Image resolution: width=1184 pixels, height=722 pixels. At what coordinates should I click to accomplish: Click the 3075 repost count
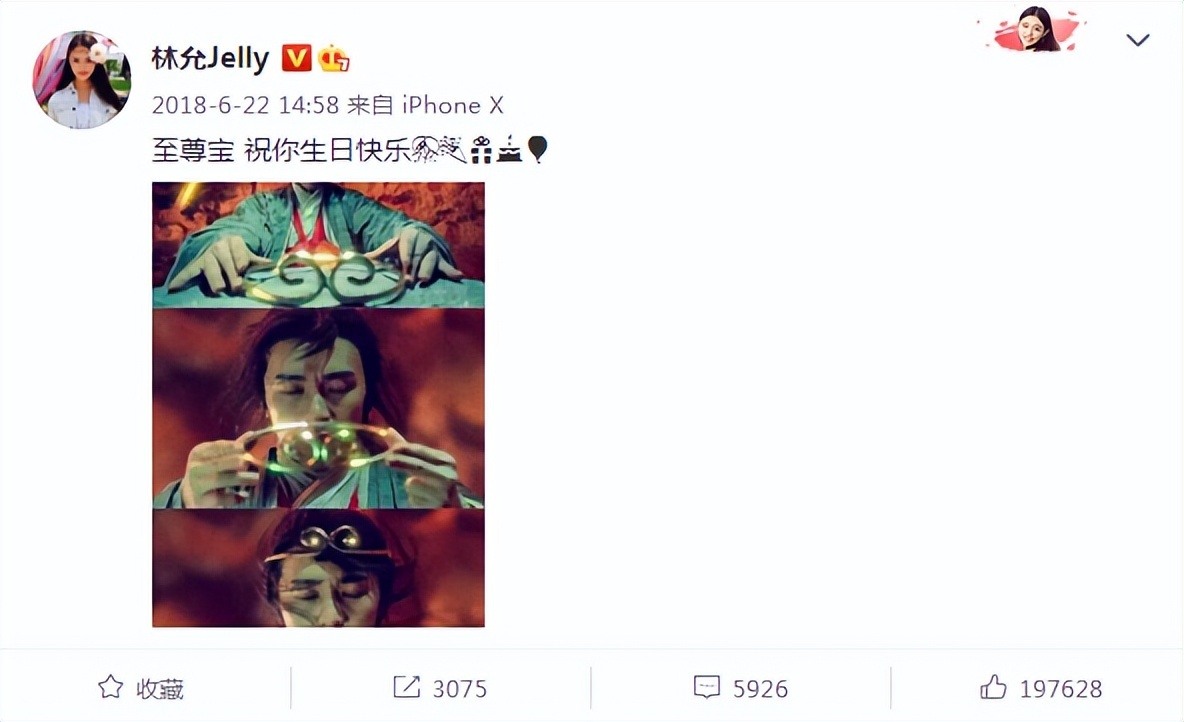point(460,689)
